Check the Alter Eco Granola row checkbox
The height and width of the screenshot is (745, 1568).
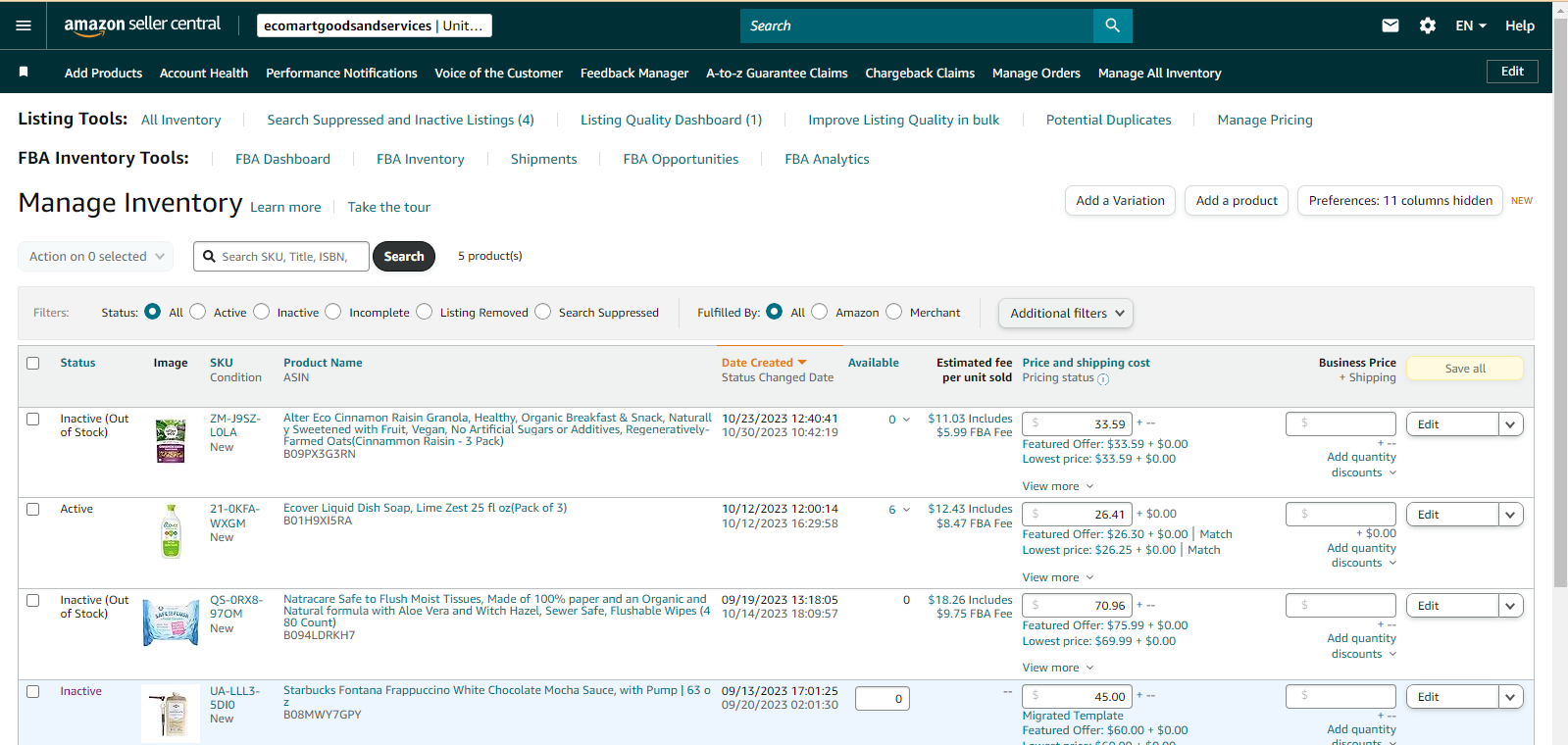(x=33, y=419)
